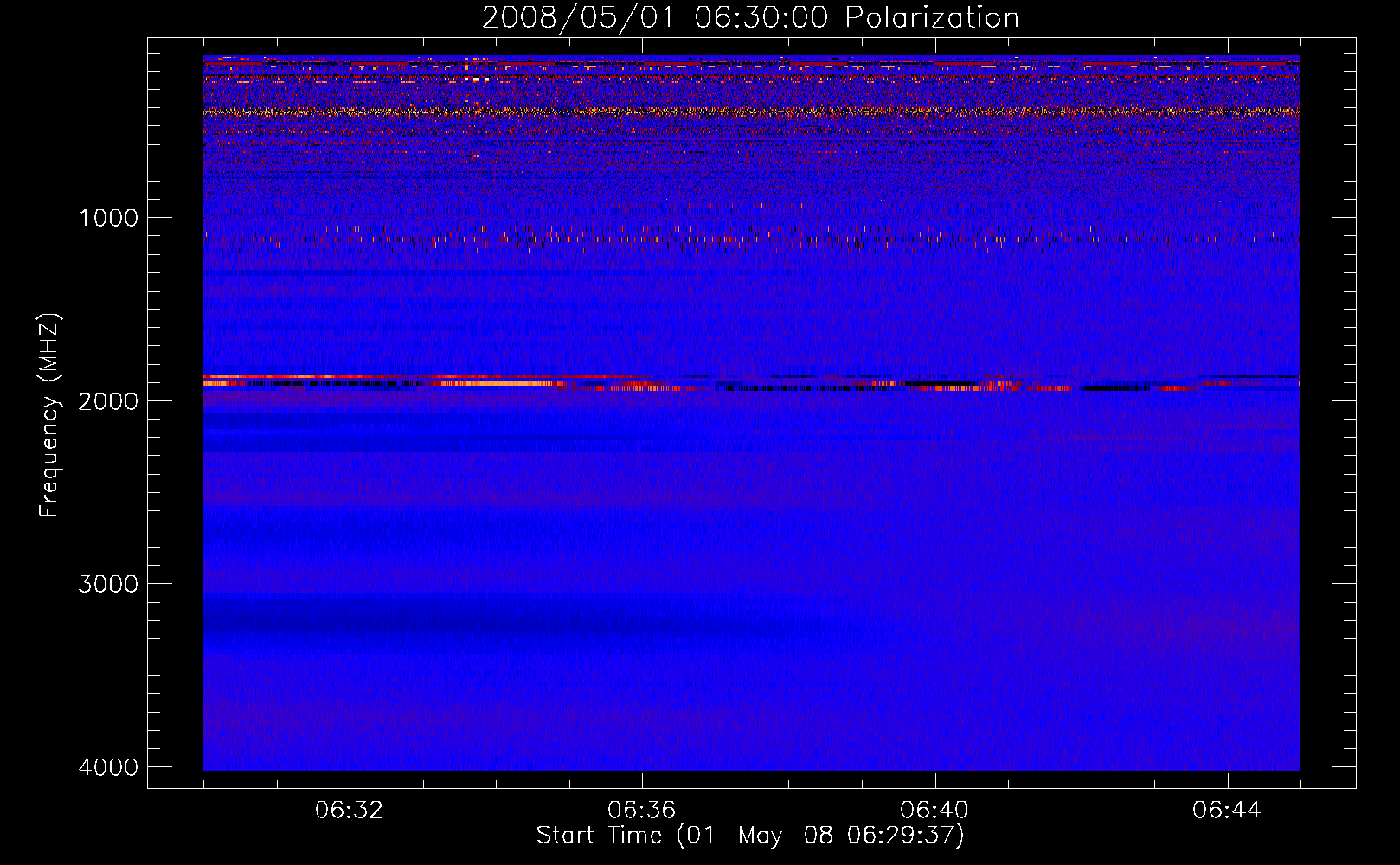Click the yellow noisy band near top of spectrogram
The image size is (1400, 865).
pyautogui.click(x=751, y=112)
